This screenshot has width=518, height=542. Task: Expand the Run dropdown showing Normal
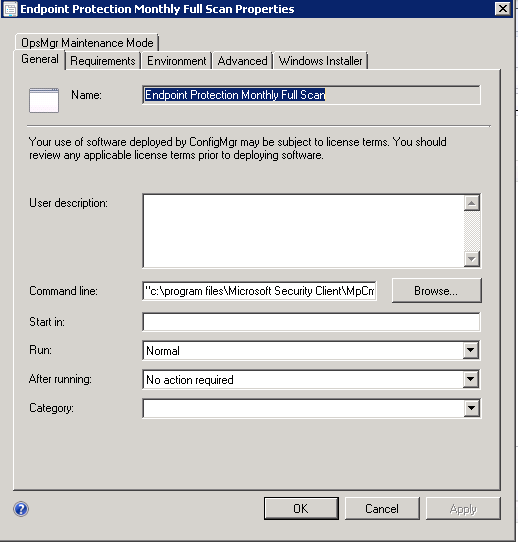(471, 351)
